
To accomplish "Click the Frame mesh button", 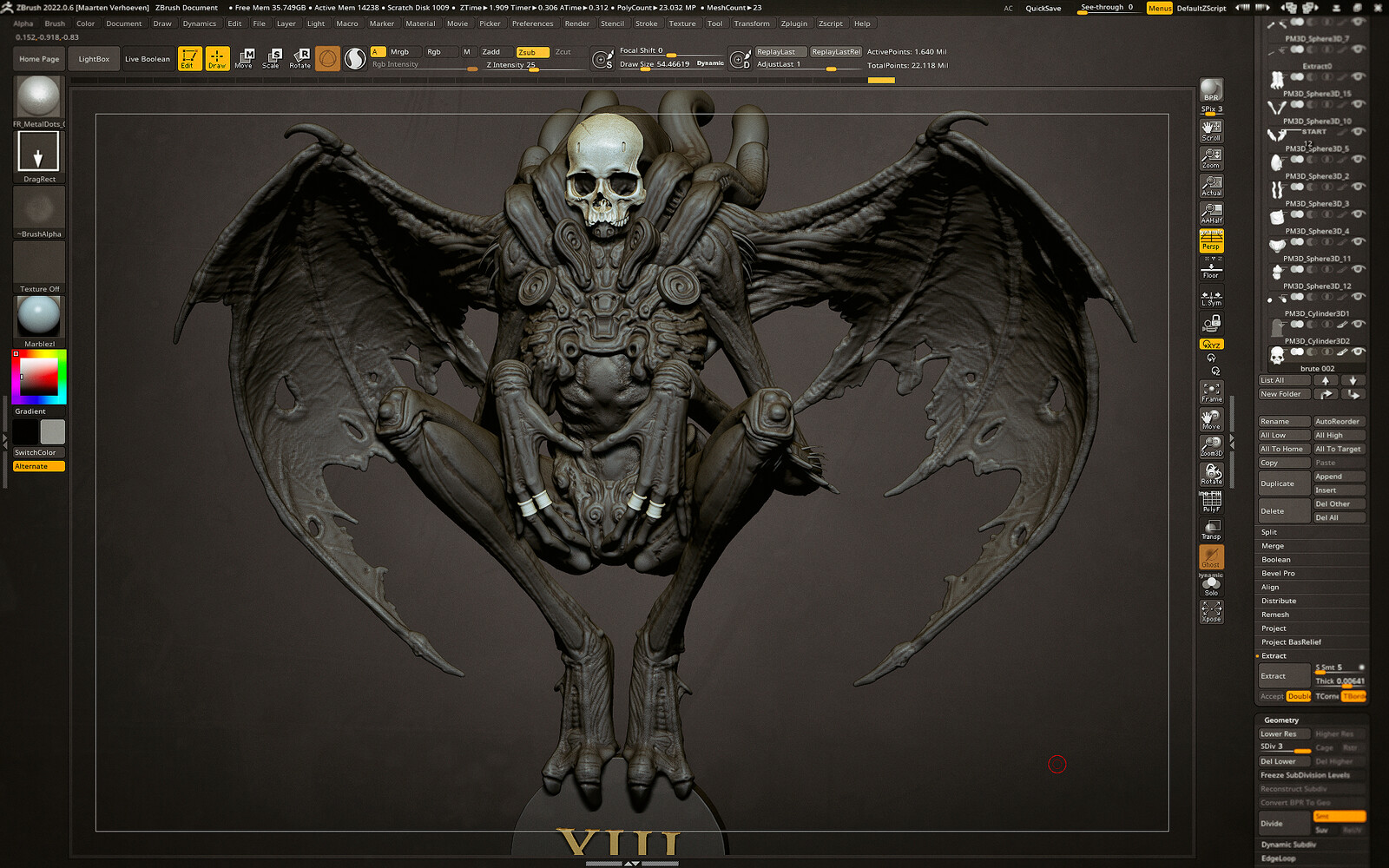I will pyautogui.click(x=1211, y=392).
